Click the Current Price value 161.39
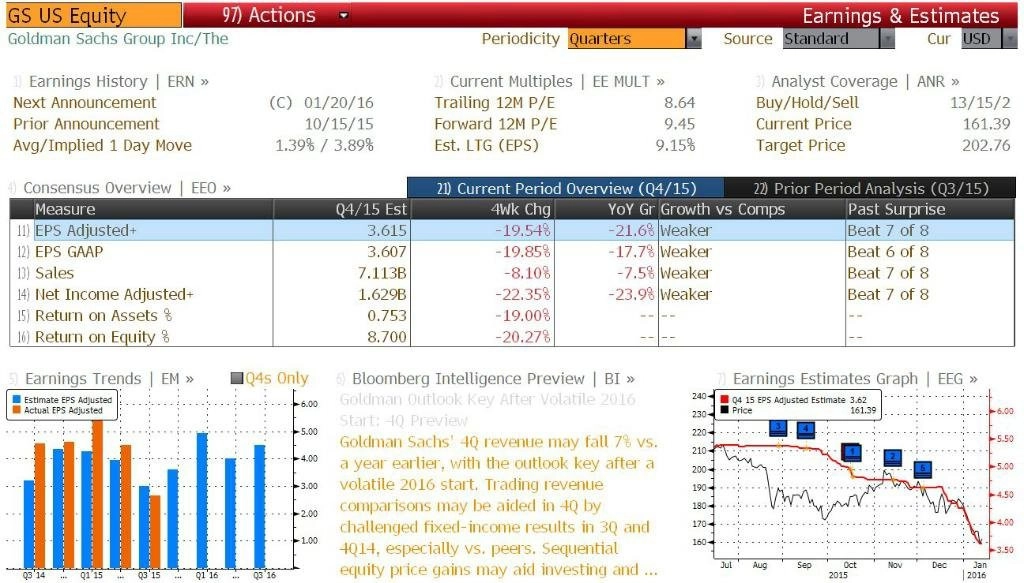The width and height of the screenshot is (1024, 583). tap(986, 124)
